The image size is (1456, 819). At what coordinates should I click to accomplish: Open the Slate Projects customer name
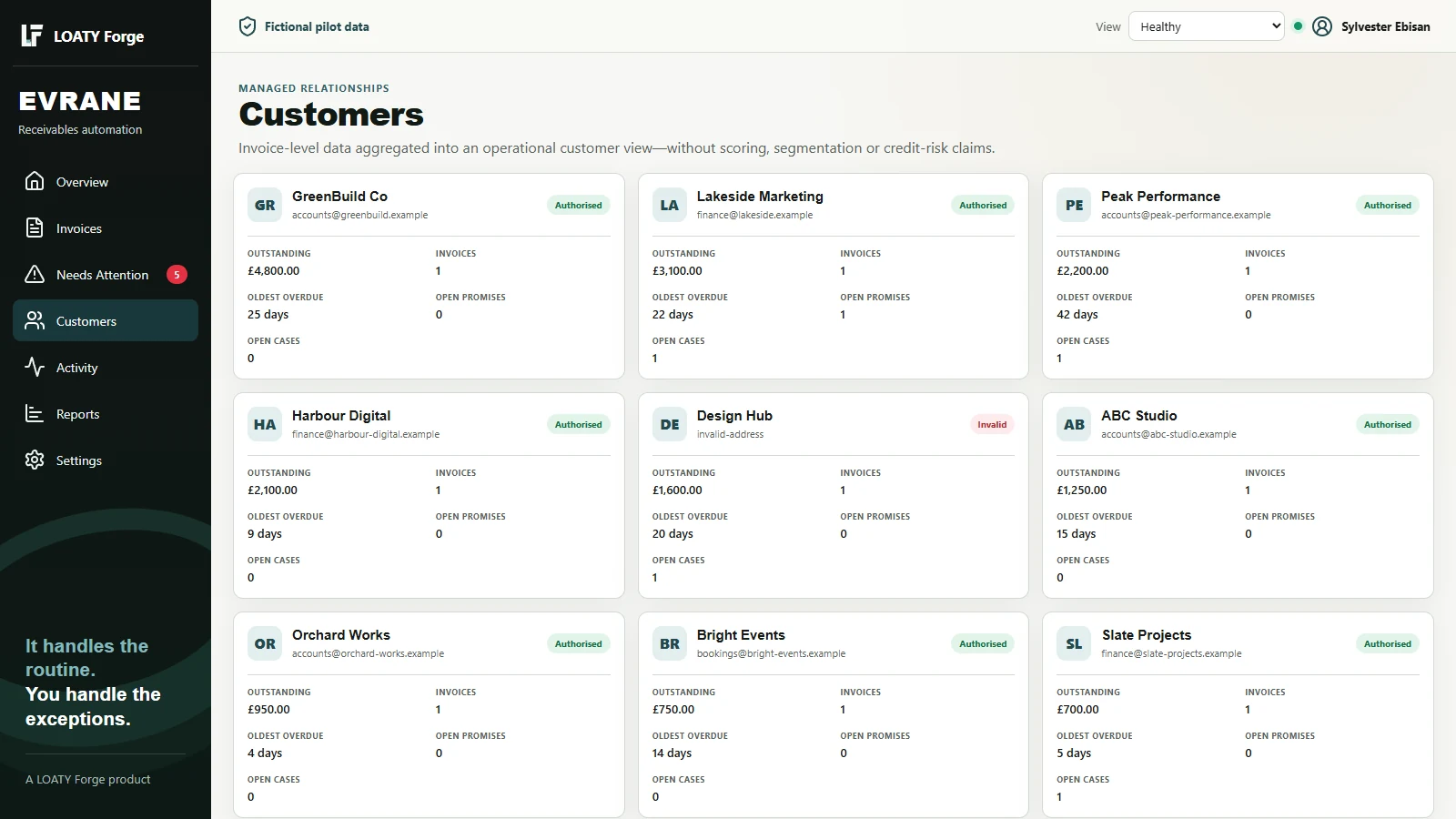tap(1147, 634)
